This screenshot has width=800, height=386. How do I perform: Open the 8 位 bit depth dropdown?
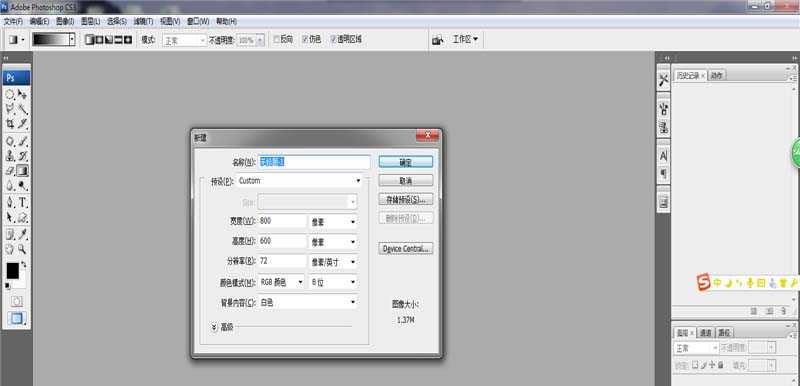tap(333, 282)
